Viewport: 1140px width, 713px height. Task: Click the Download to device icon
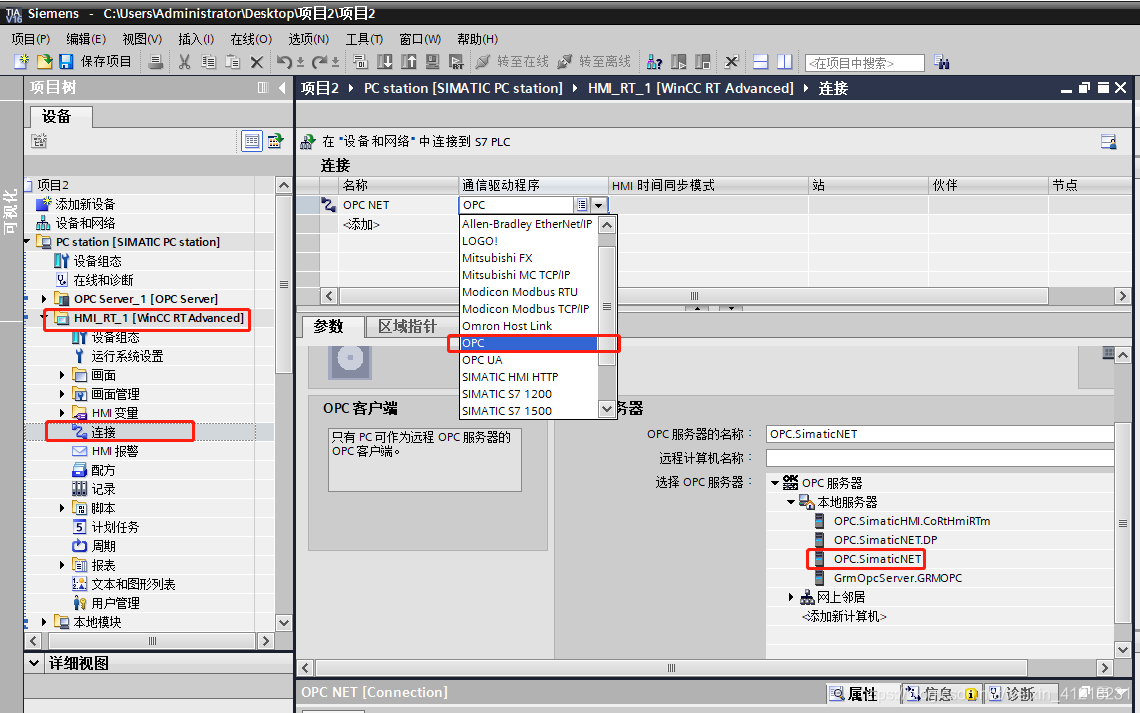pos(385,62)
